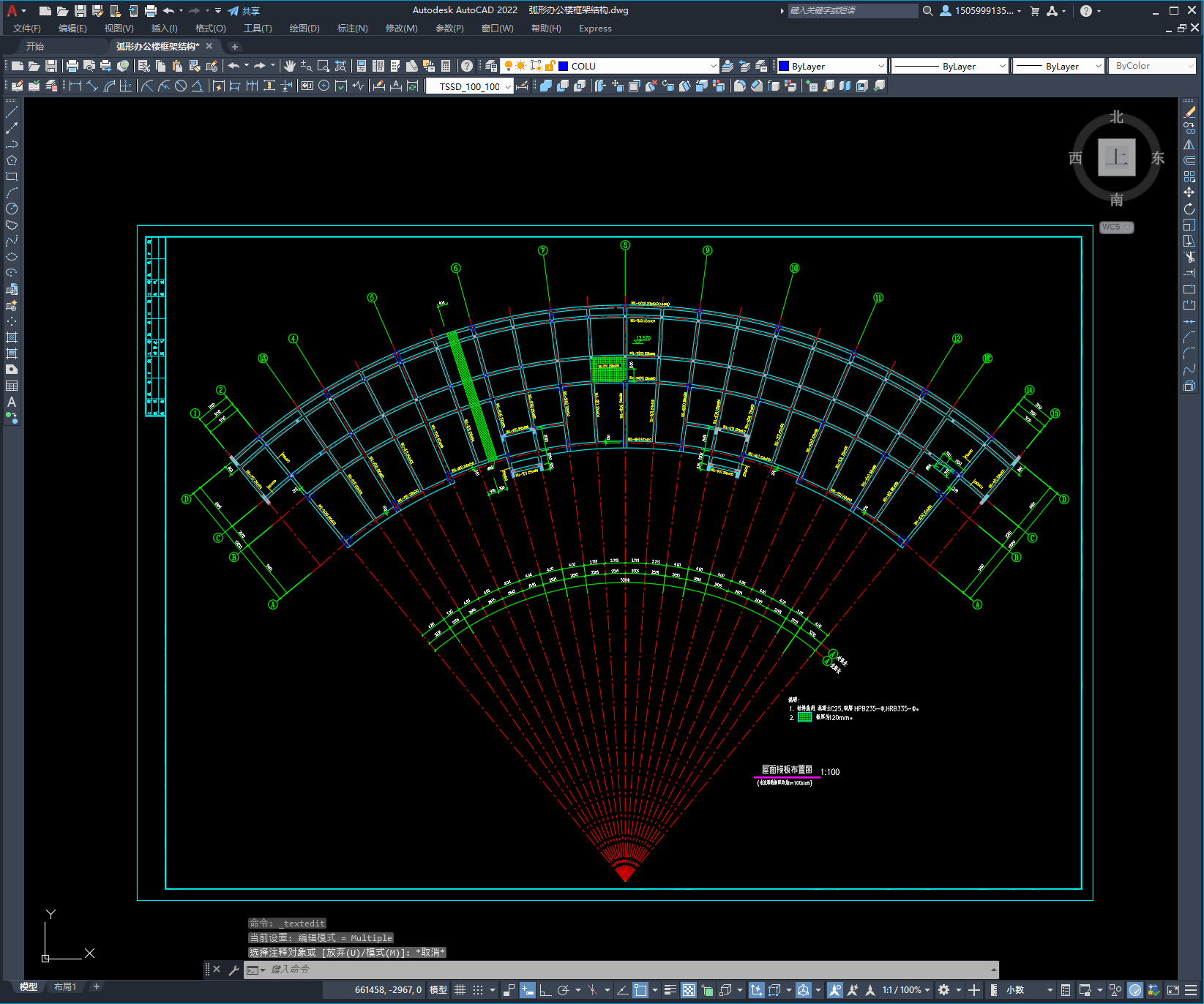Click the 上 top face of ViewCube

[1117, 157]
